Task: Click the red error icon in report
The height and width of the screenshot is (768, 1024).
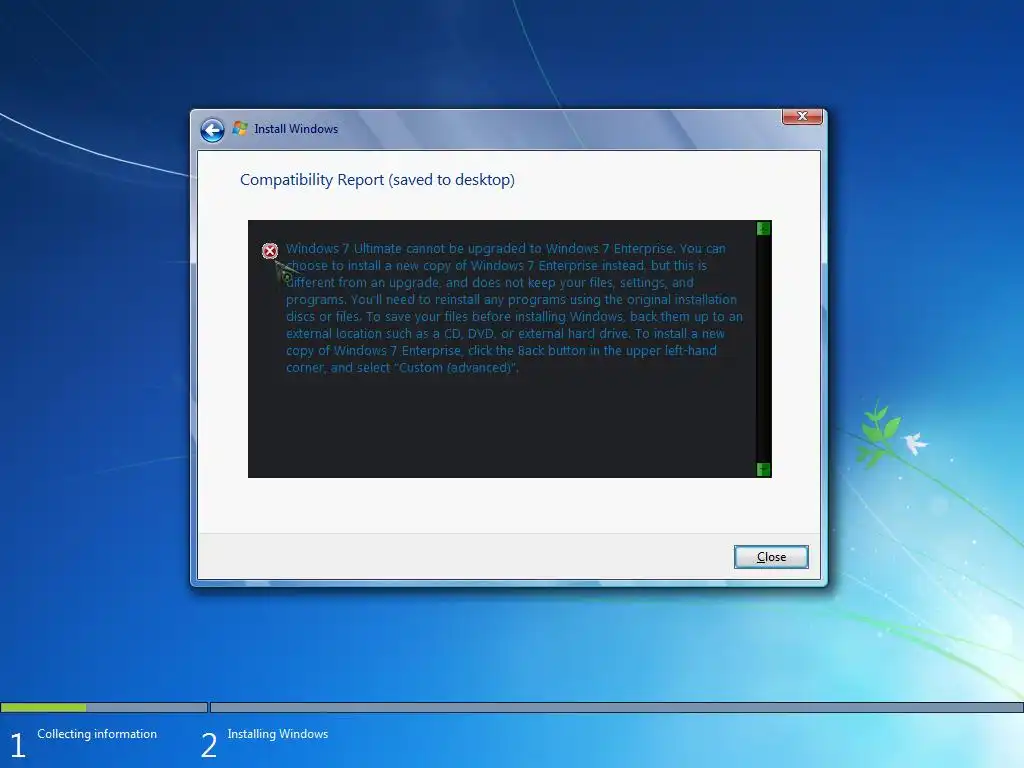Action: (270, 251)
